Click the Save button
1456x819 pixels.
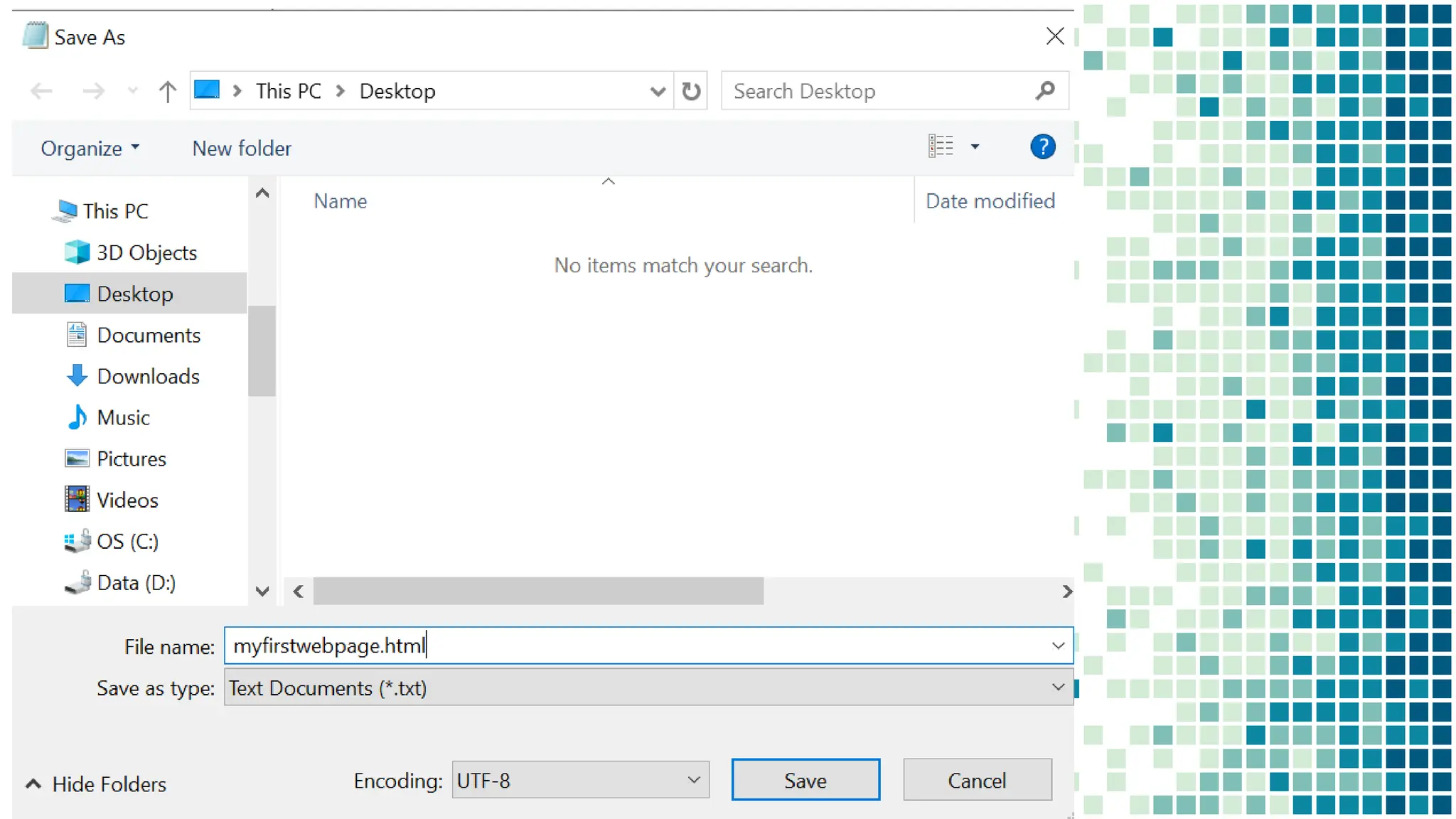pos(805,780)
